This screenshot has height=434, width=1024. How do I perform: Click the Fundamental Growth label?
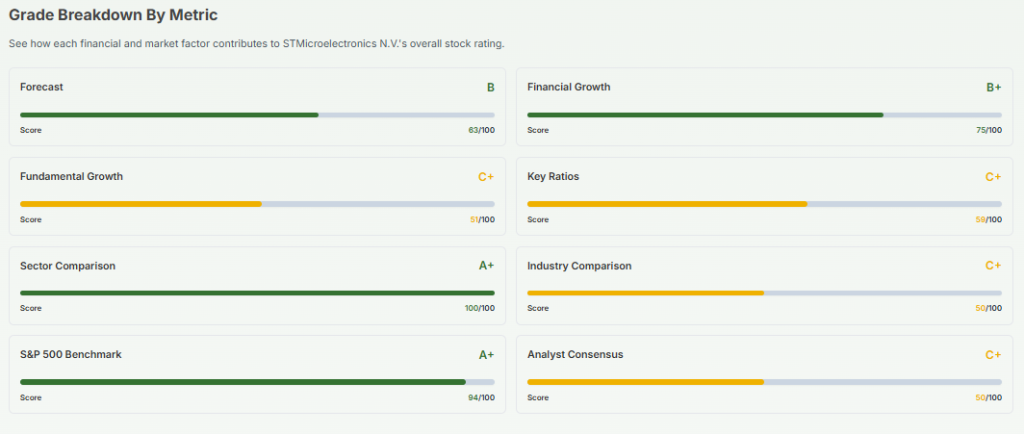71,176
